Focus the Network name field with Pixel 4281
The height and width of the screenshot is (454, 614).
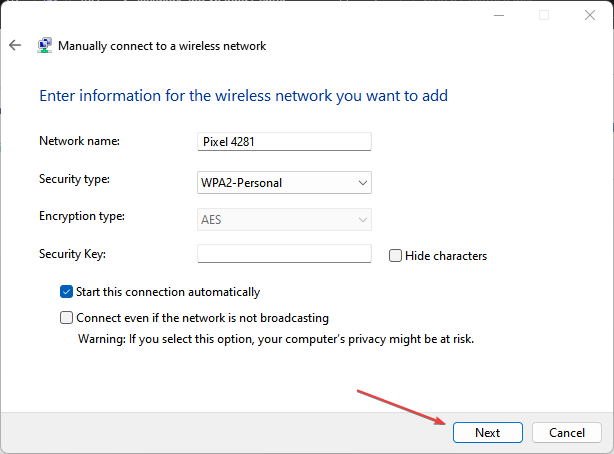284,142
